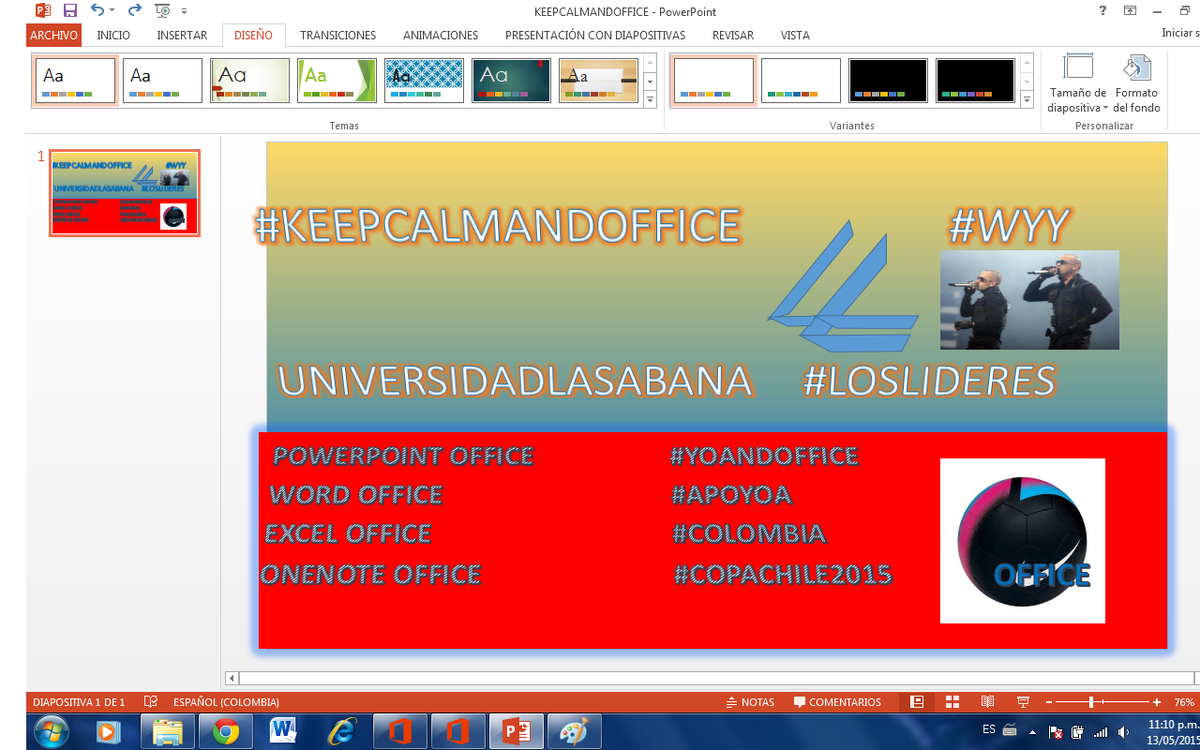Apply the dark teal theme
This screenshot has width=1200, height=750.
[511, 80]
